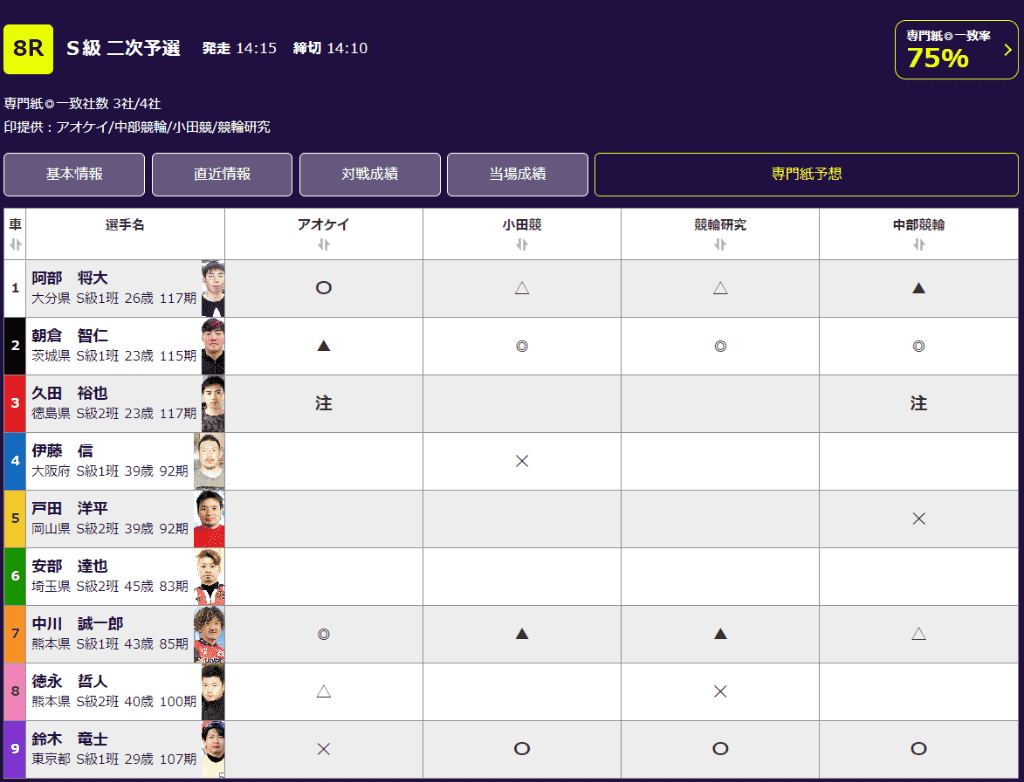1024x782 pixels.
Task: Click rider name 鈴木 竜士
Action: coord(69,739)
